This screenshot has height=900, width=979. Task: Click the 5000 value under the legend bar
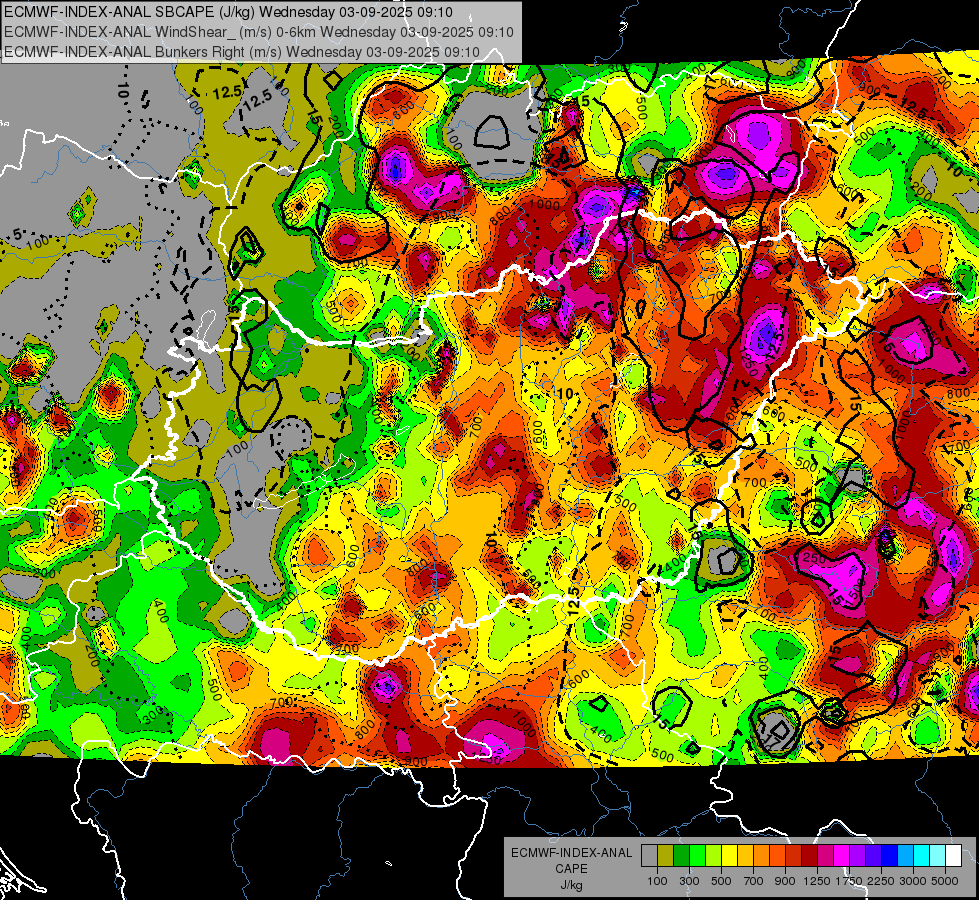[x=945, y=881]
